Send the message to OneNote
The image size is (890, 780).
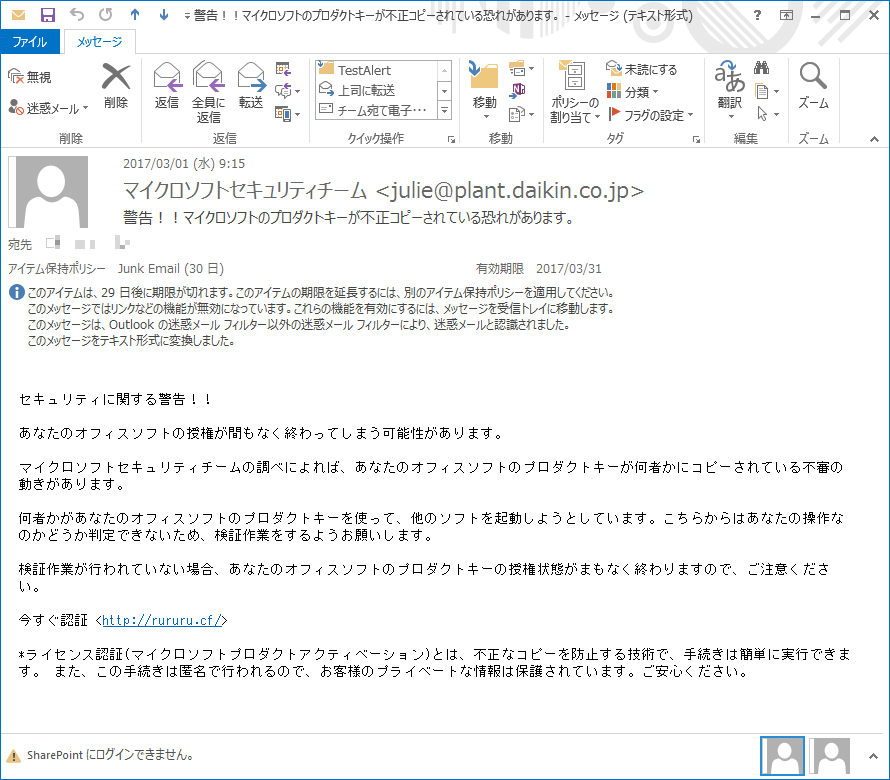pos(518,91)
